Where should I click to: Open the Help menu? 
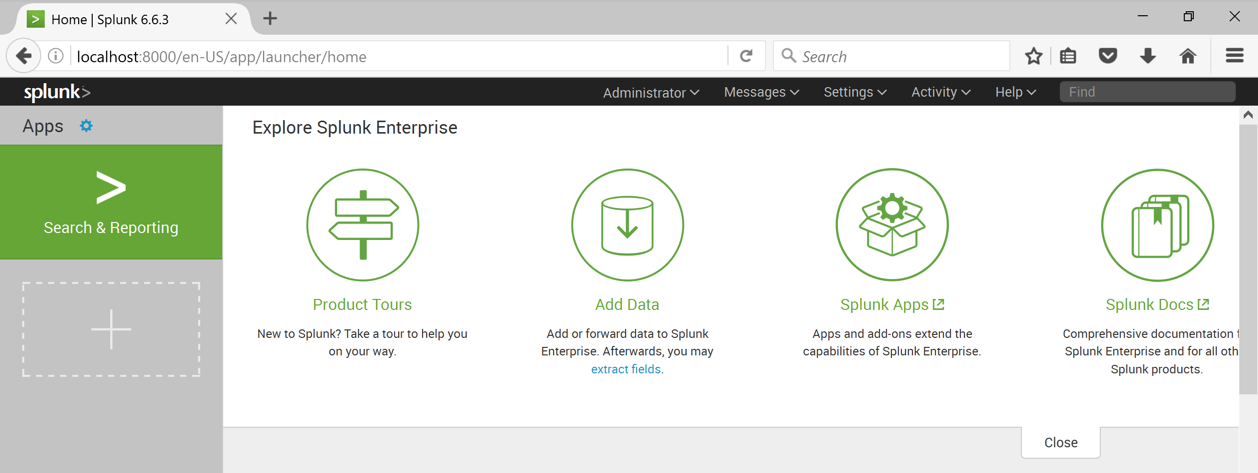pos(1015,92)
